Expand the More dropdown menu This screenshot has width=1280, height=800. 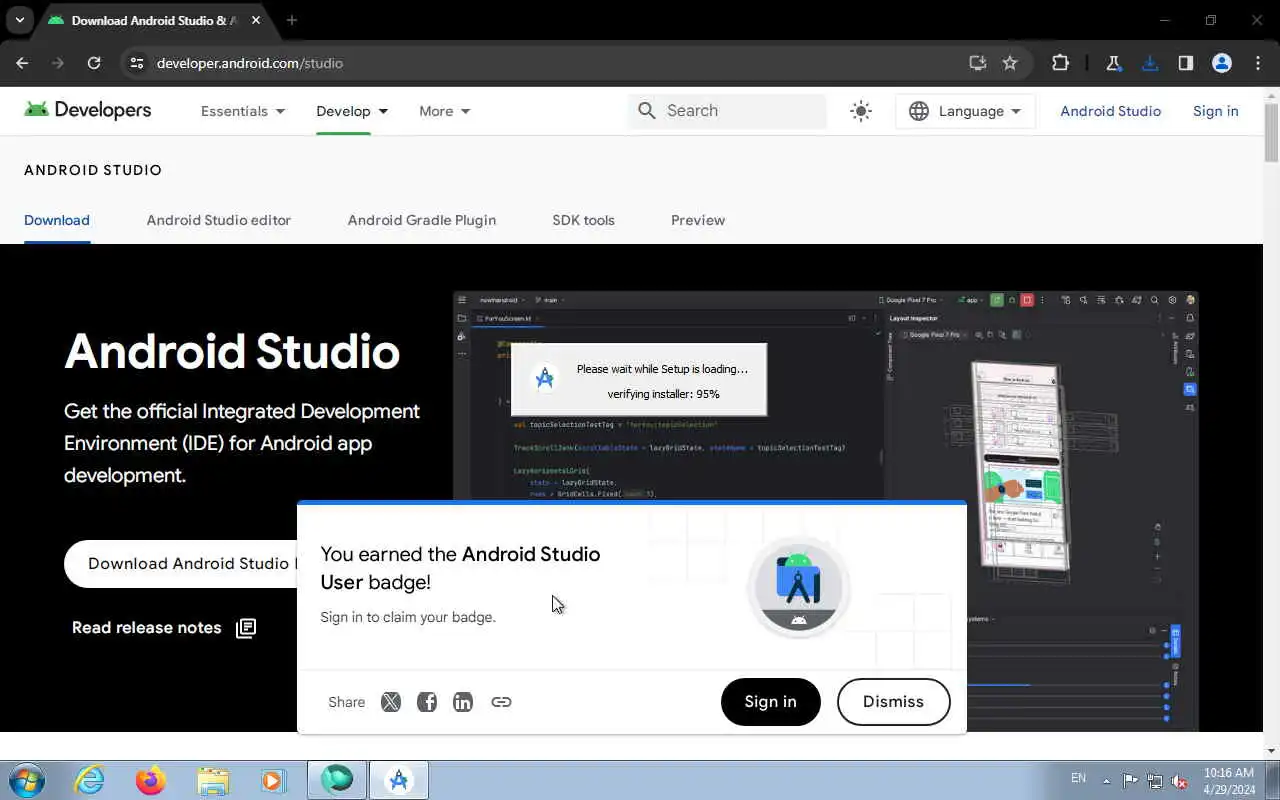pyautogui.click(x=445, y=111)
